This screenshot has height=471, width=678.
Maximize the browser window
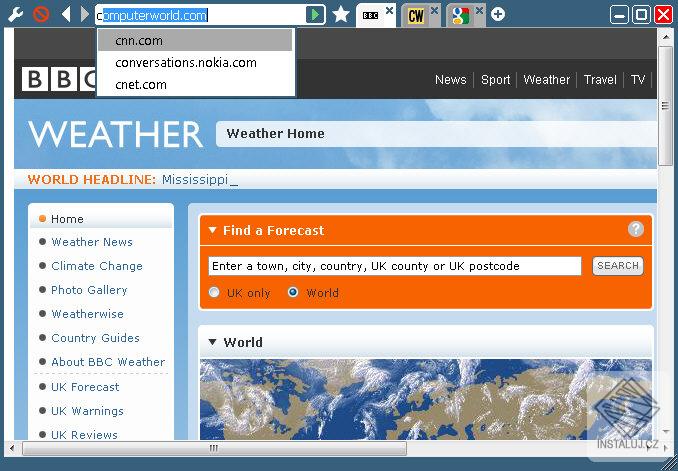pos(641,15)
